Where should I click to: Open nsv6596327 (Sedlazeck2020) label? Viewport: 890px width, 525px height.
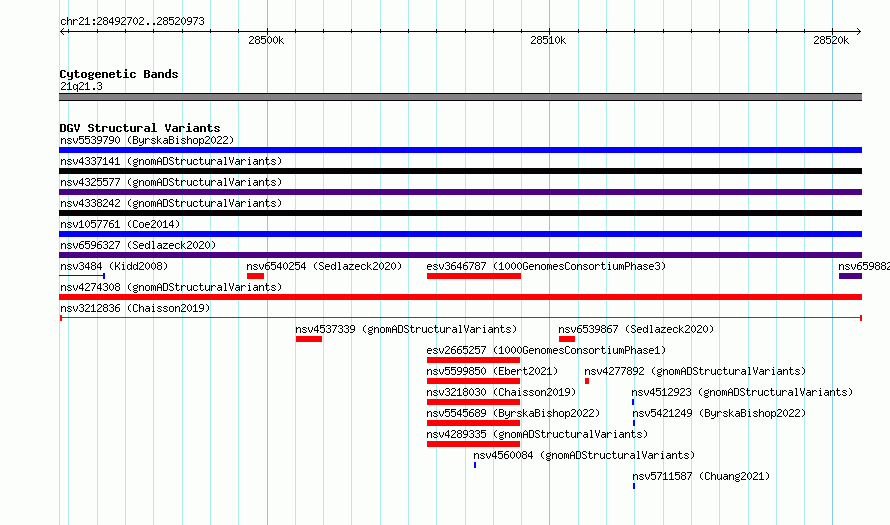coord(138,245)
